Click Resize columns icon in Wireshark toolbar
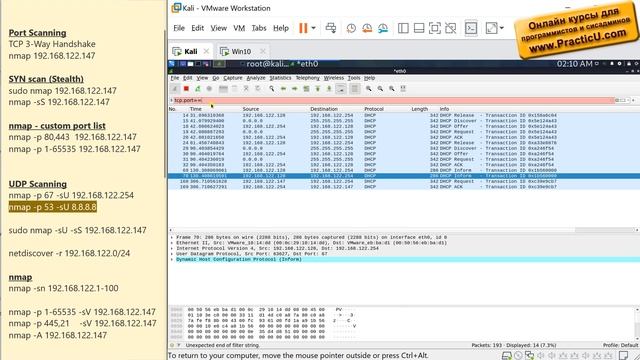The height and width of the screenshot is (360, 640). coord(403,89)
